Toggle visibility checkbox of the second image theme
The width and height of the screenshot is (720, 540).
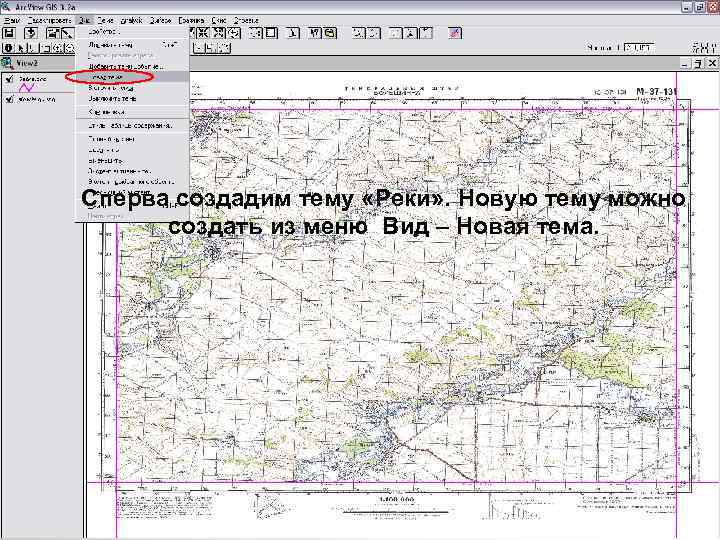point(9,99)
